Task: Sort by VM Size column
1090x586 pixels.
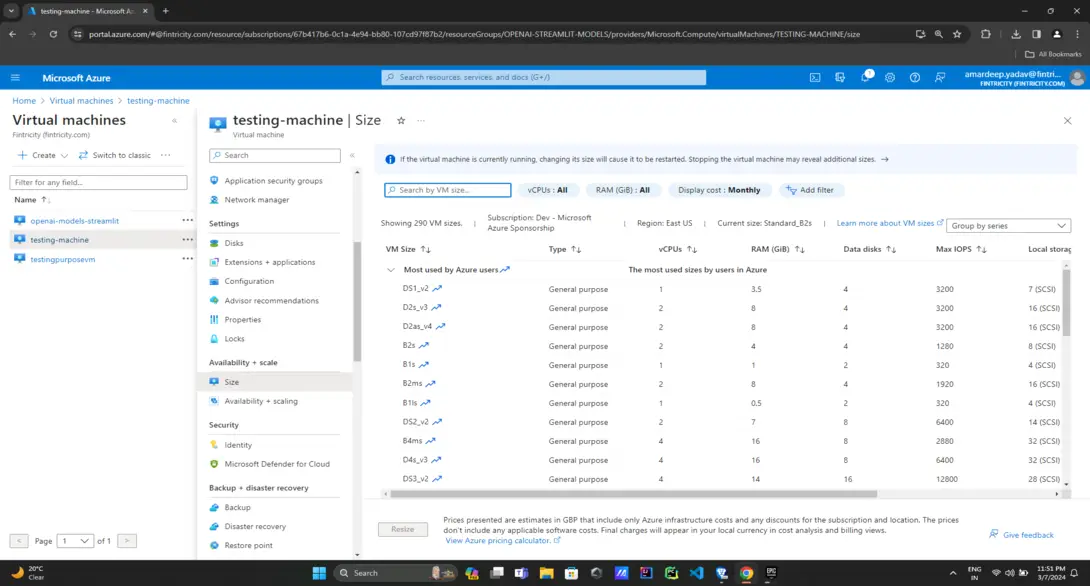Action: [x=408, y=249]
